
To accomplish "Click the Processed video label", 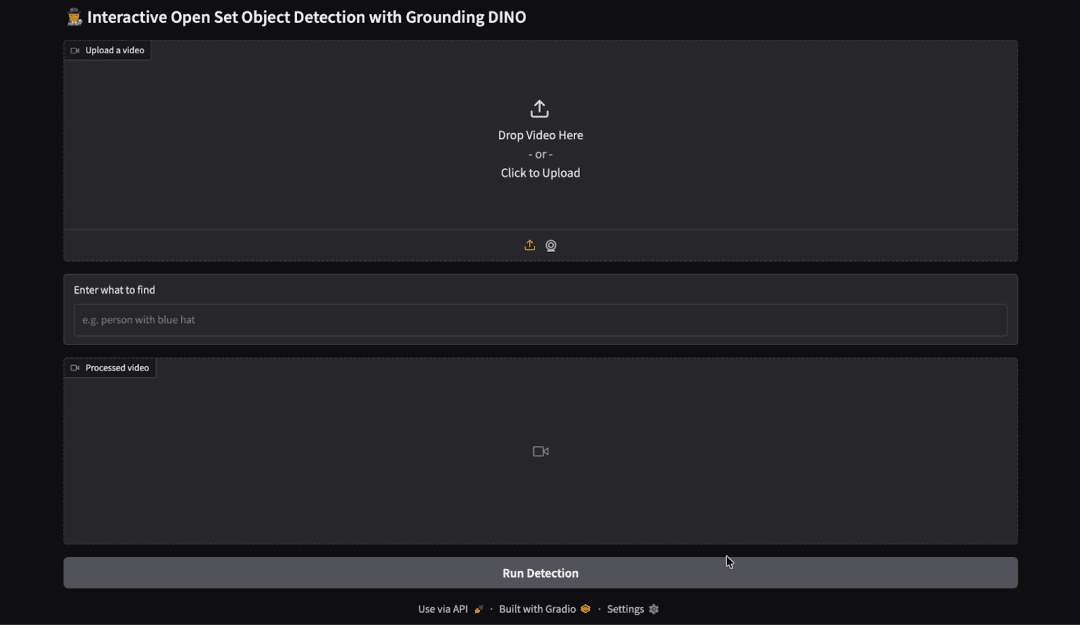I will (x=117, y=368).
